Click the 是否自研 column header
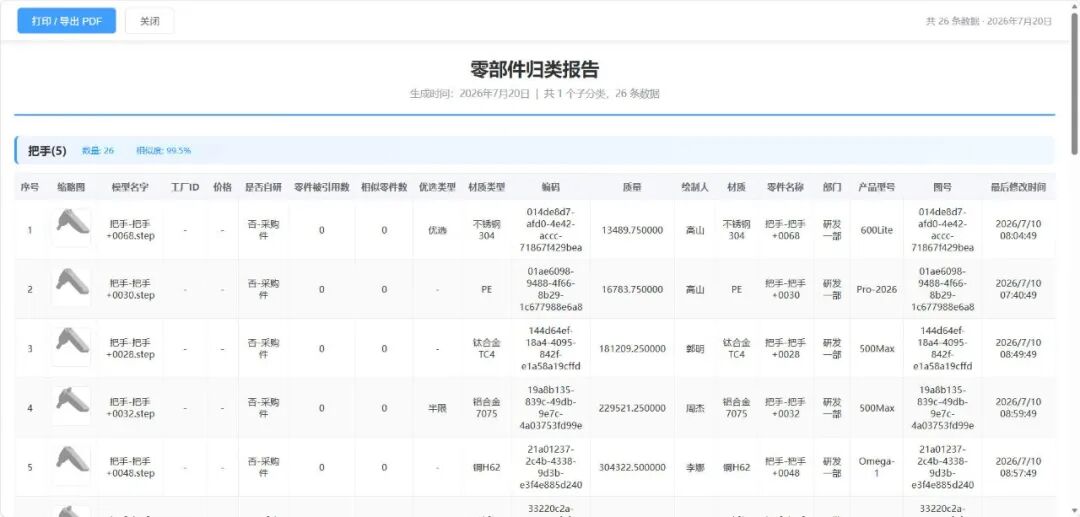The height and width of the screenshot is (517, 1080). point(263,187)
